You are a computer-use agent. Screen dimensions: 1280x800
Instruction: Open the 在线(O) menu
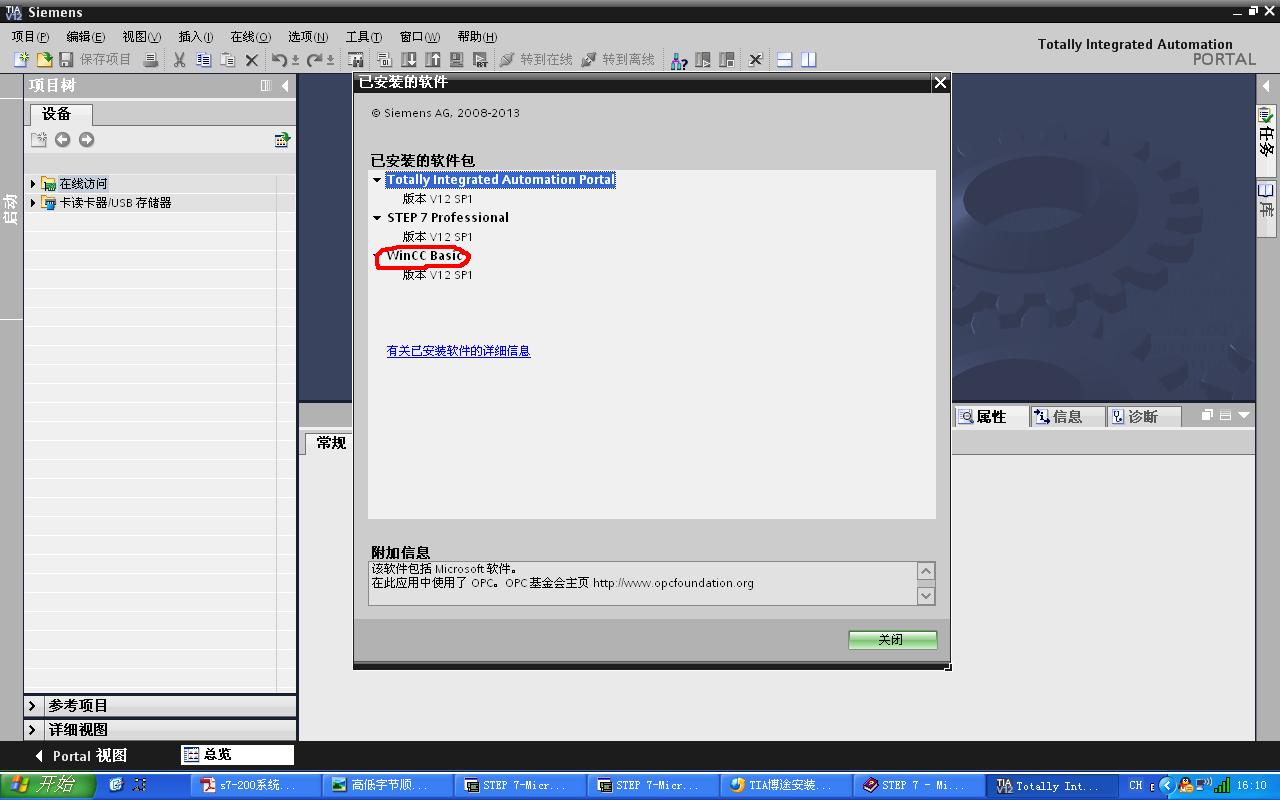[250, 37]
